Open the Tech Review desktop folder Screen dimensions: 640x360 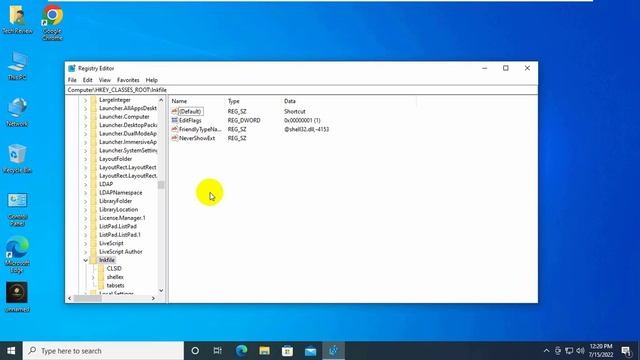click(17, 19)
